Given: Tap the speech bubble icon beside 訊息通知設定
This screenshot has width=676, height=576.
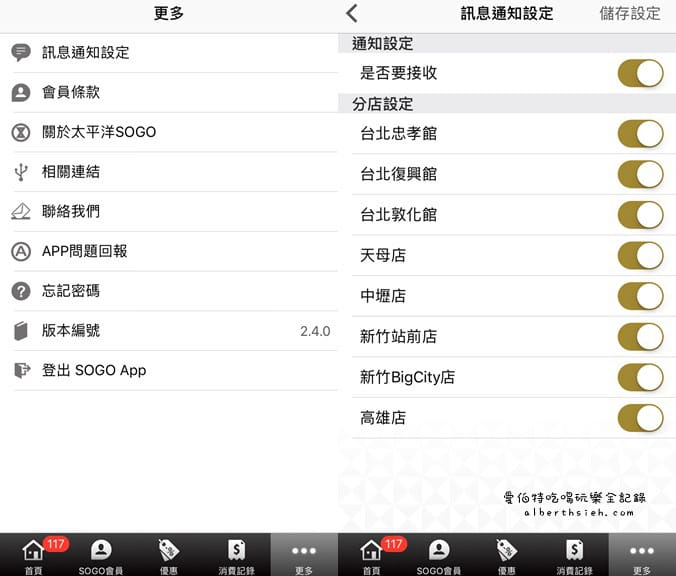Looking at the screenshot, I should pos(21,53).
